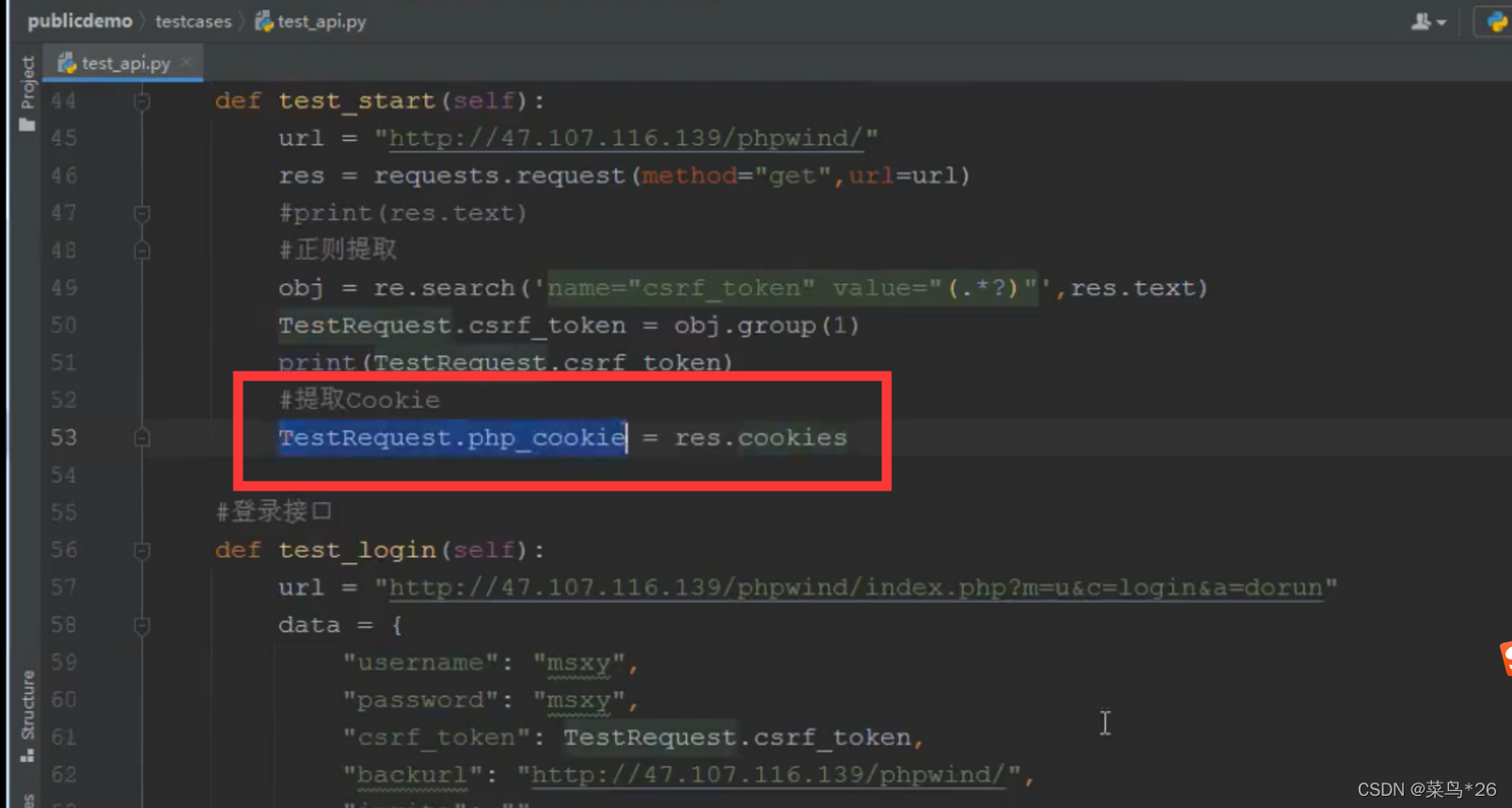
Task: Click re.search on line 49
Action: (444, 288)
